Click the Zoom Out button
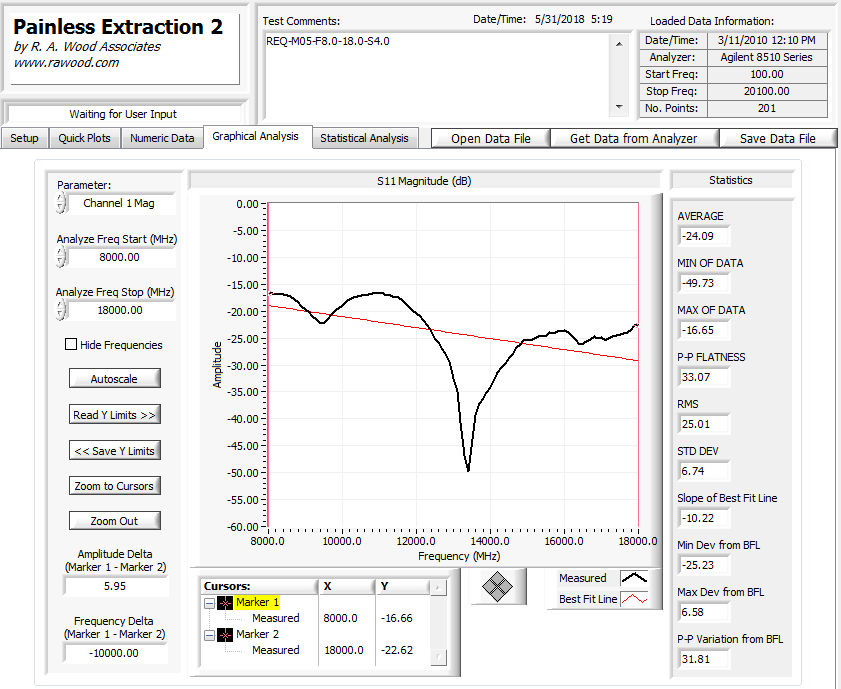 pos(114,521)
